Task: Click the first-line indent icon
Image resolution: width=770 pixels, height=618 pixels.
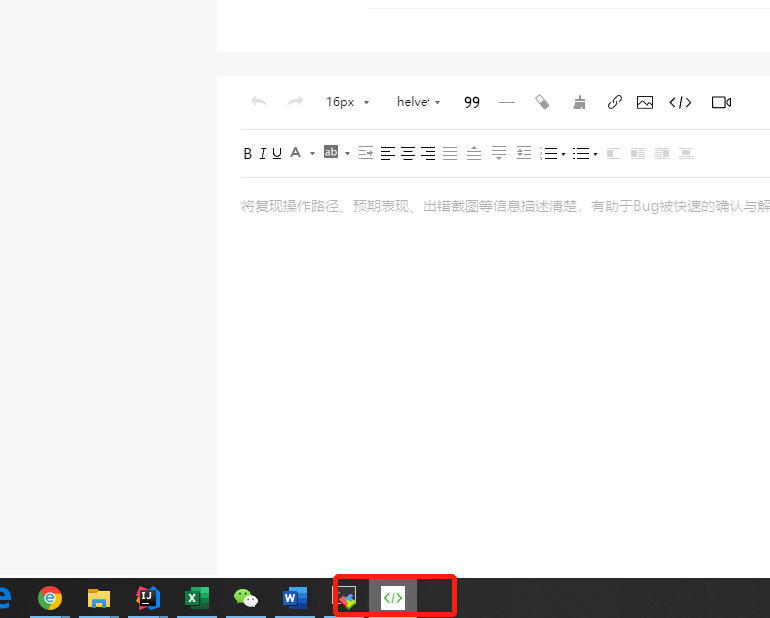Action: [366, 153]
